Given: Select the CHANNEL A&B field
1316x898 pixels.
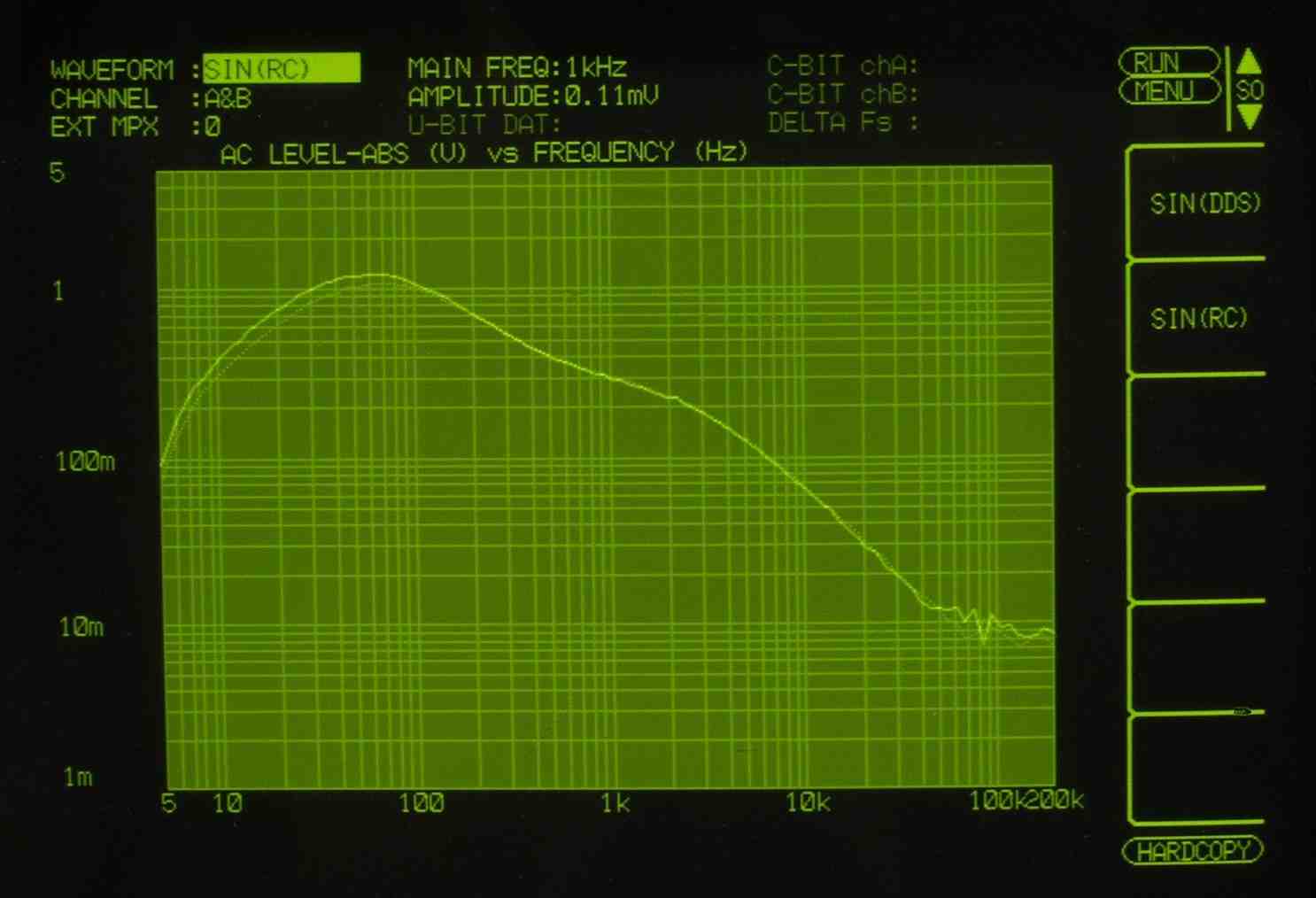Looking at the screenshot, I should (228, 98).
